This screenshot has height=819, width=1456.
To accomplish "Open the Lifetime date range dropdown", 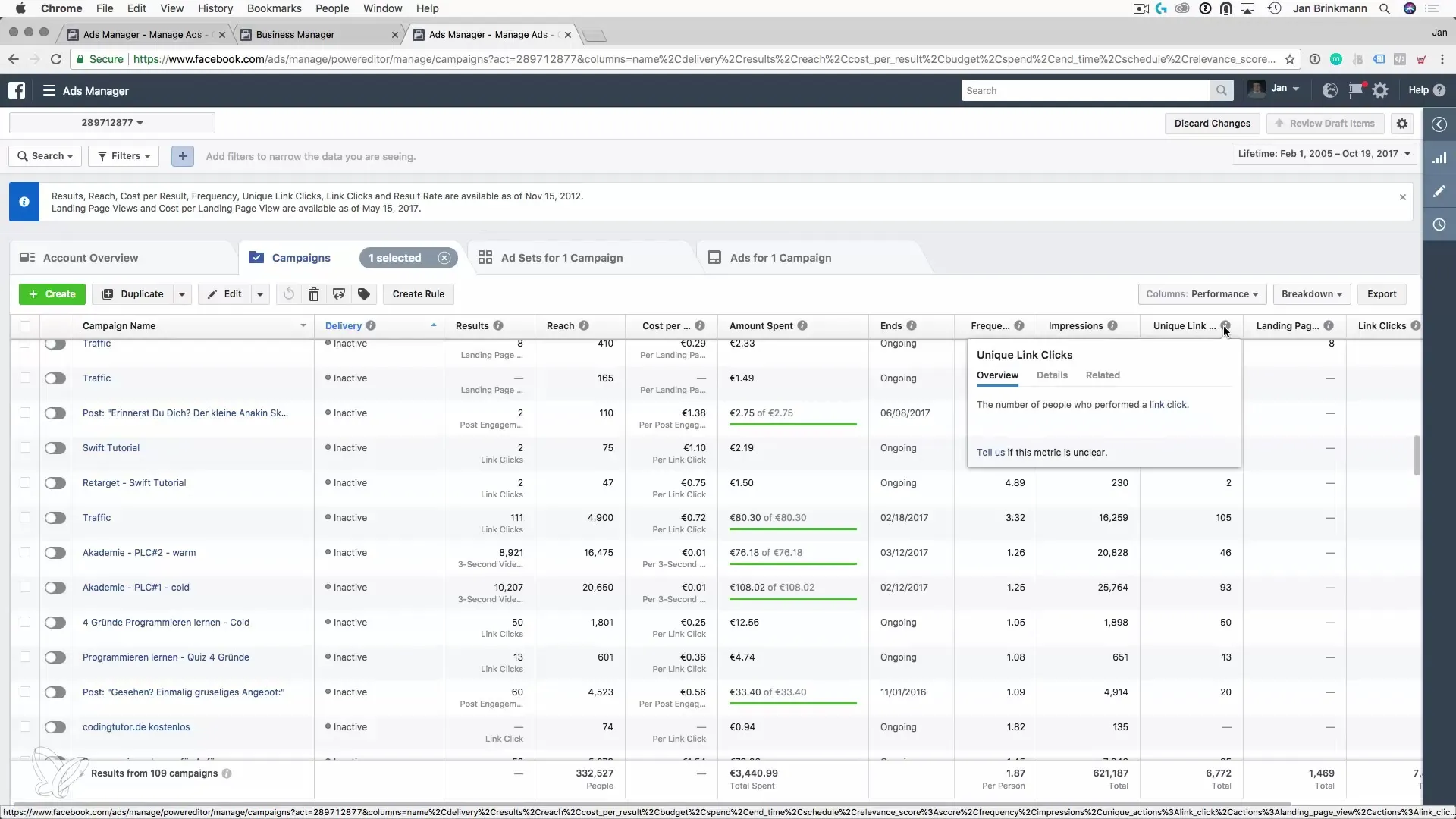I will tap(1324, 154).
